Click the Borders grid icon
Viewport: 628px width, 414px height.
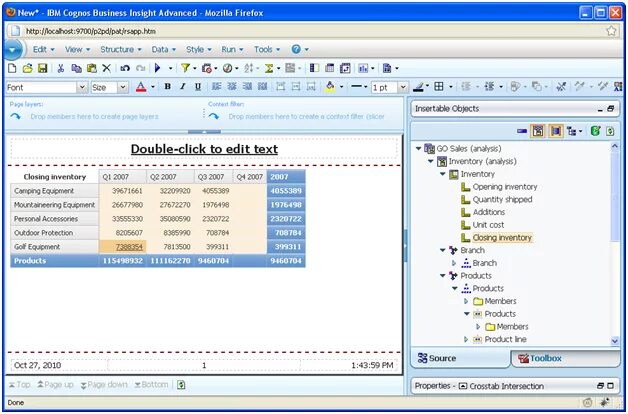439,87
